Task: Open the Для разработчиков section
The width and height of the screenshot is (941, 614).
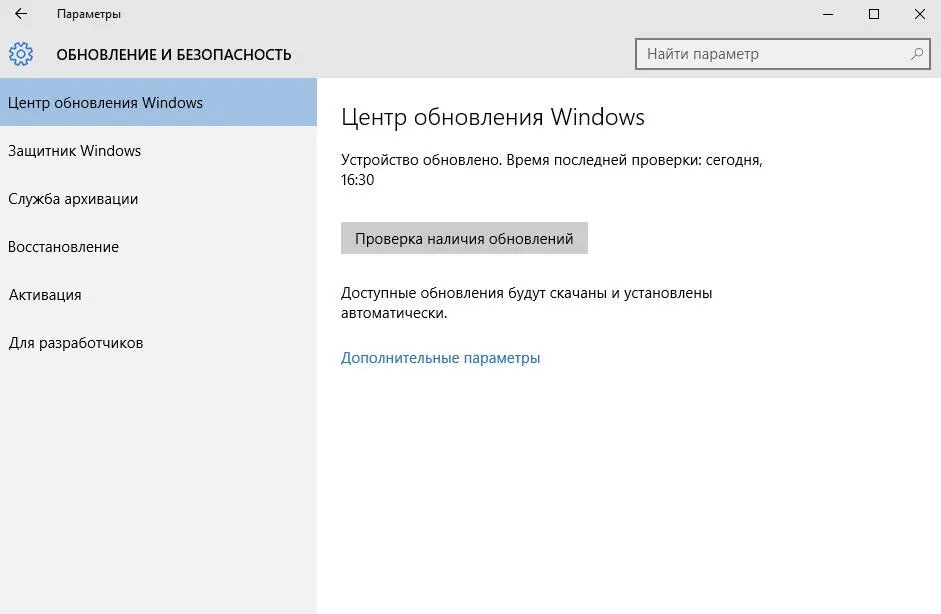Action: (x=76, y=343)
